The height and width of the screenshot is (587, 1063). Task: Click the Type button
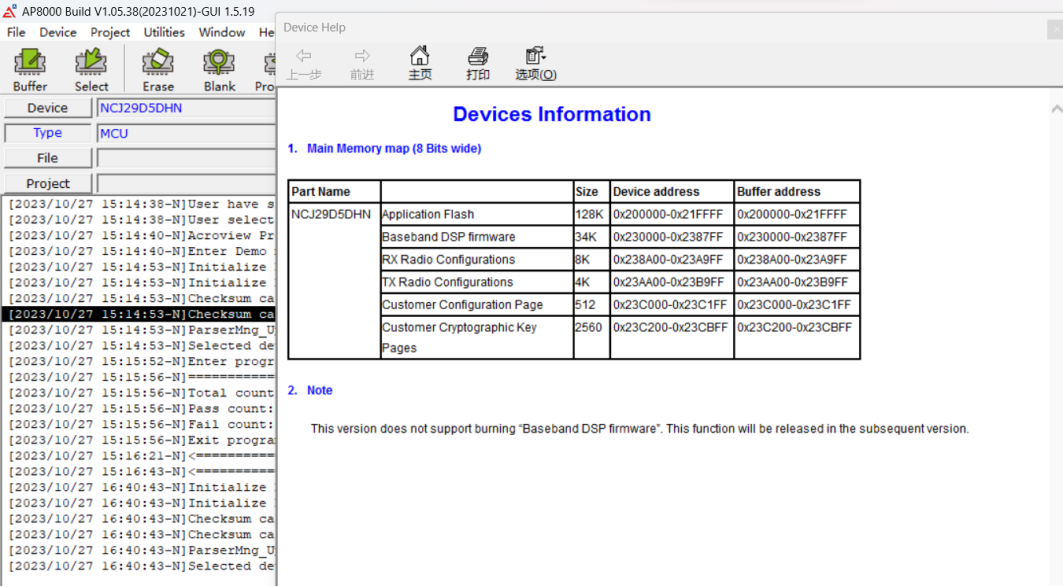click(47, 133)
